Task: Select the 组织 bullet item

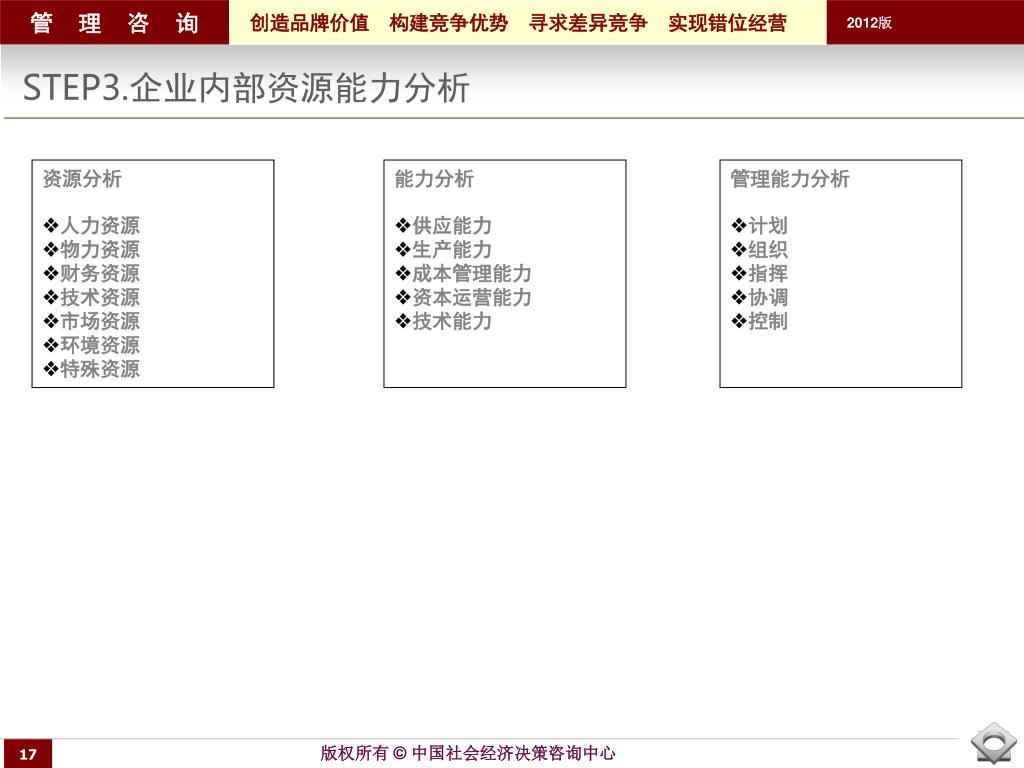Action: (x=760, y=249)
